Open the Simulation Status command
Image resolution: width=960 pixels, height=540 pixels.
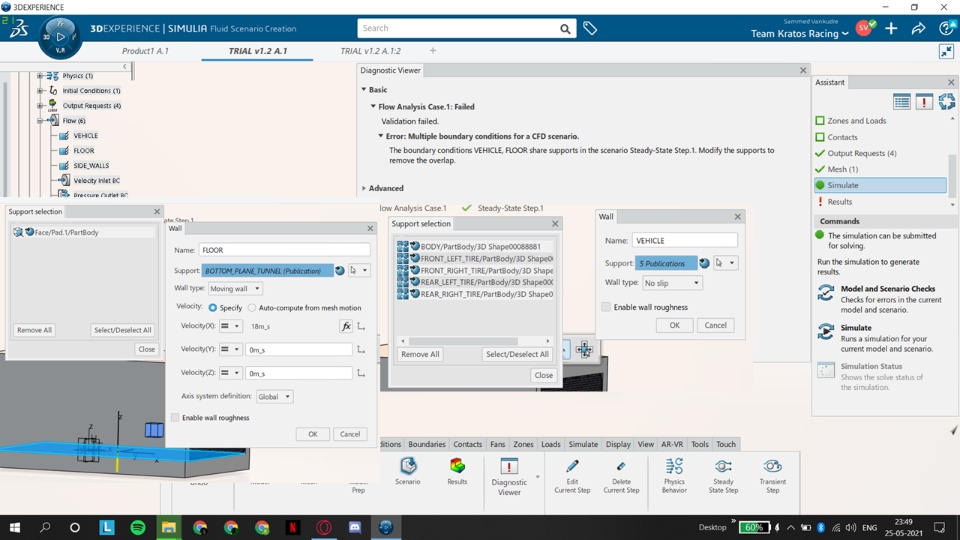point(825,370)
